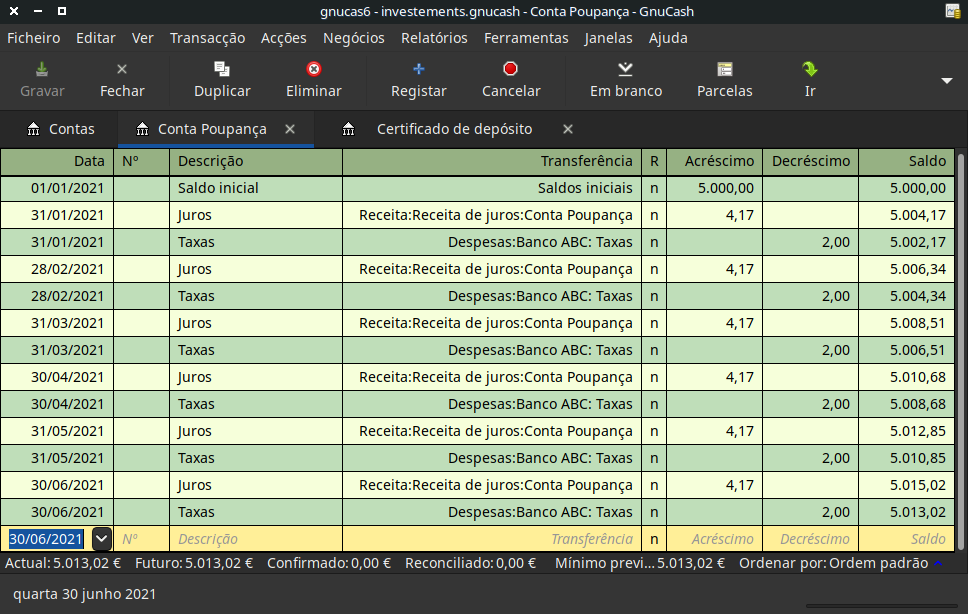This screenshot has width=968, height=614.
Task: Click the Cancelar red circle icon
Action: click(510, 70)
